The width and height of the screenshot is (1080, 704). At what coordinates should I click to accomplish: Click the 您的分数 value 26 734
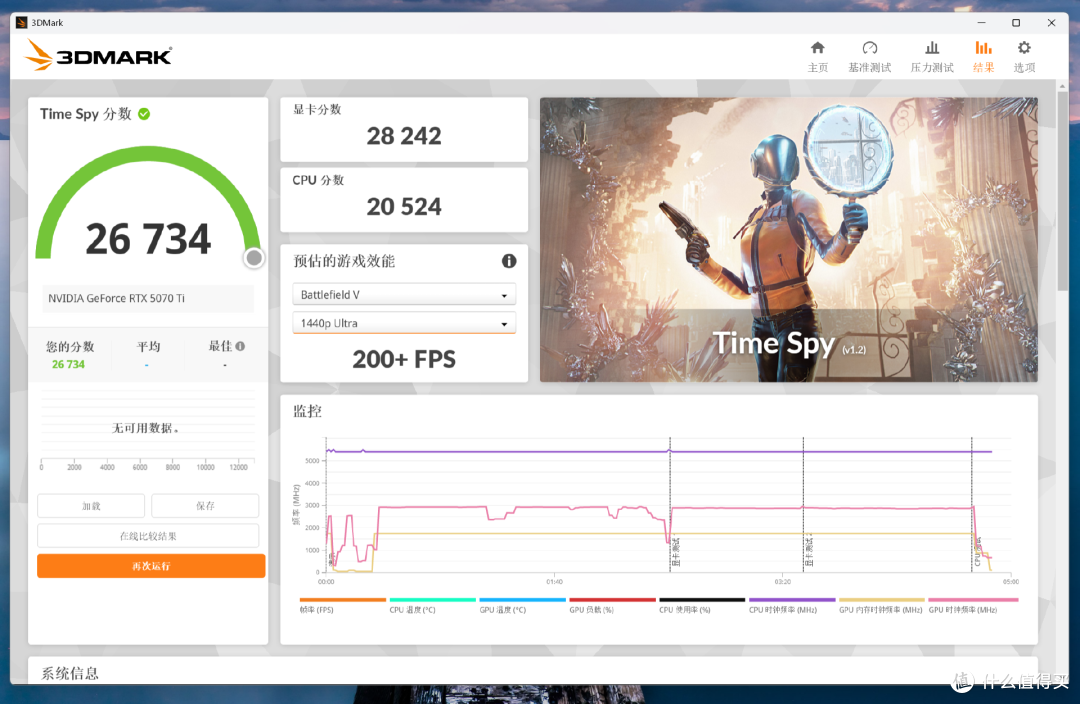[x=68, y=364]
